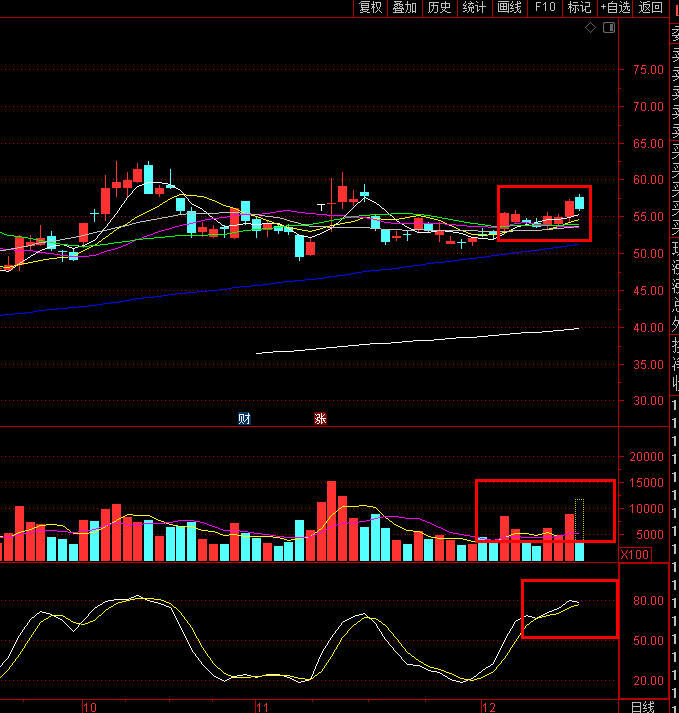Click the red 涨 marker icon
This screenshot has width=679, height=713.
click(x=320, y=418)
